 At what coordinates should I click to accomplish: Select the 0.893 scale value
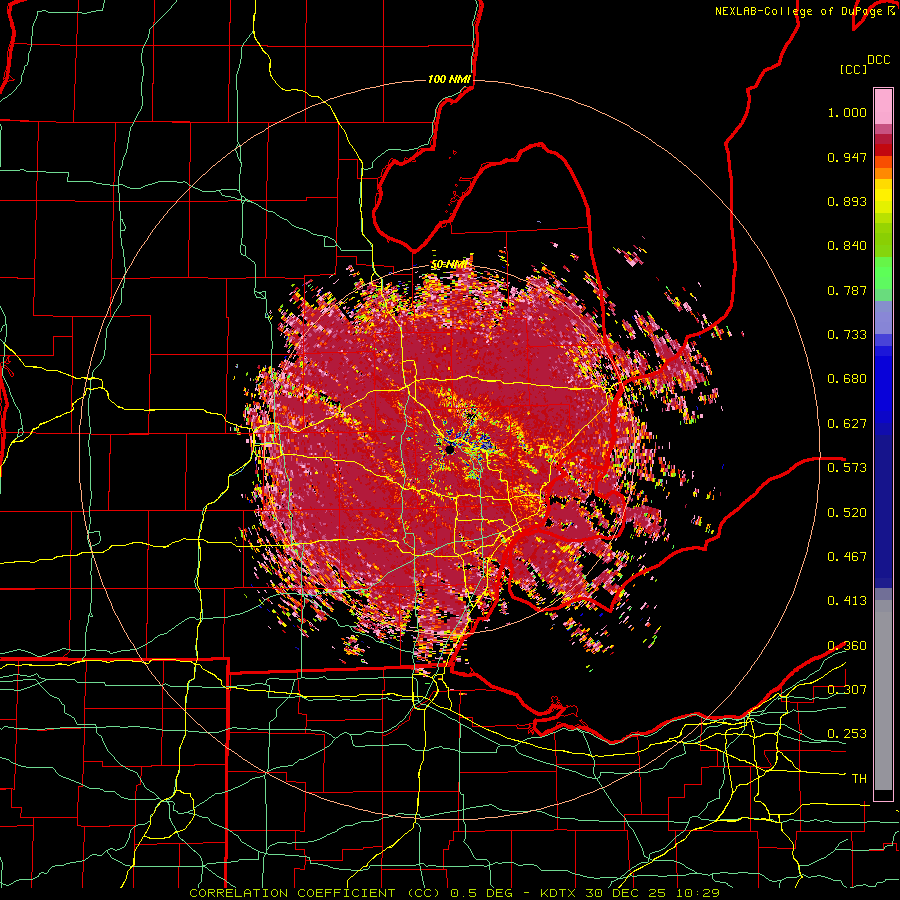tap(847, 201)
